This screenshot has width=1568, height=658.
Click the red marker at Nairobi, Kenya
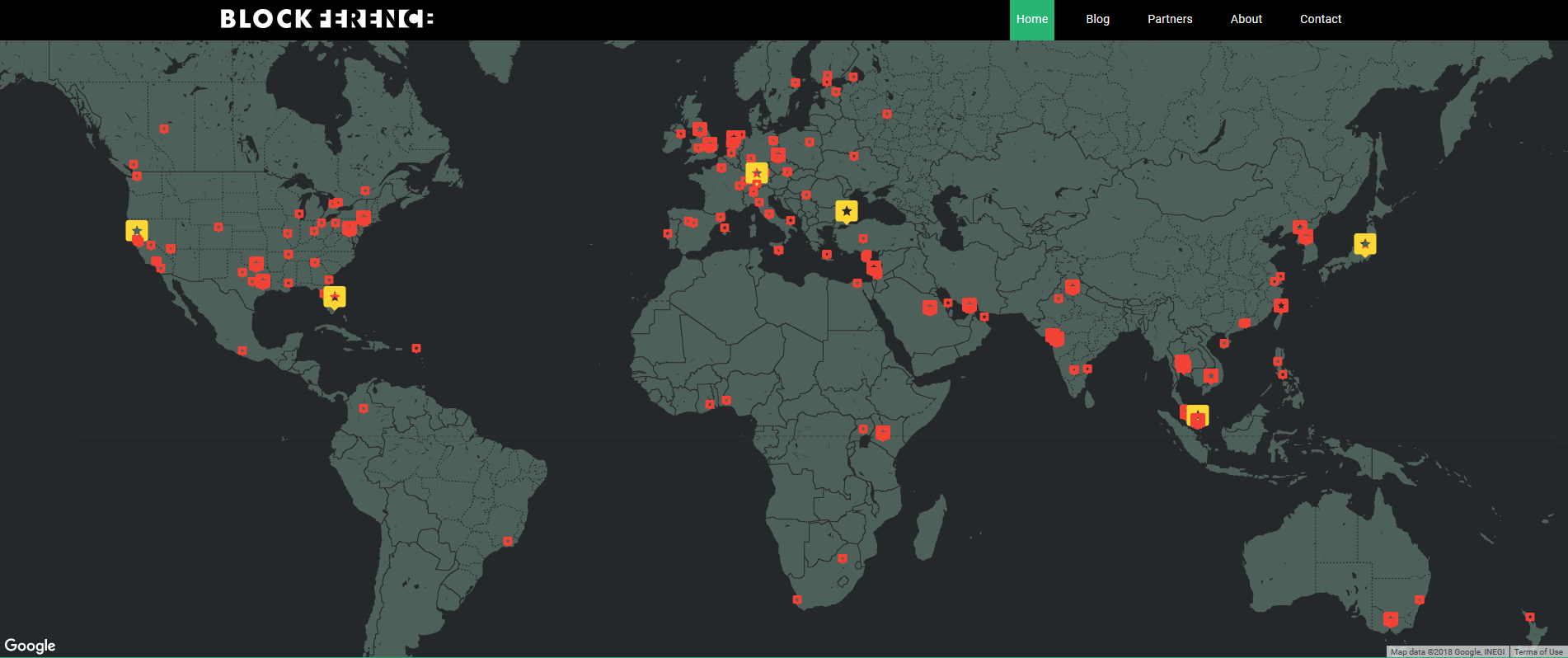click(883, 432)
